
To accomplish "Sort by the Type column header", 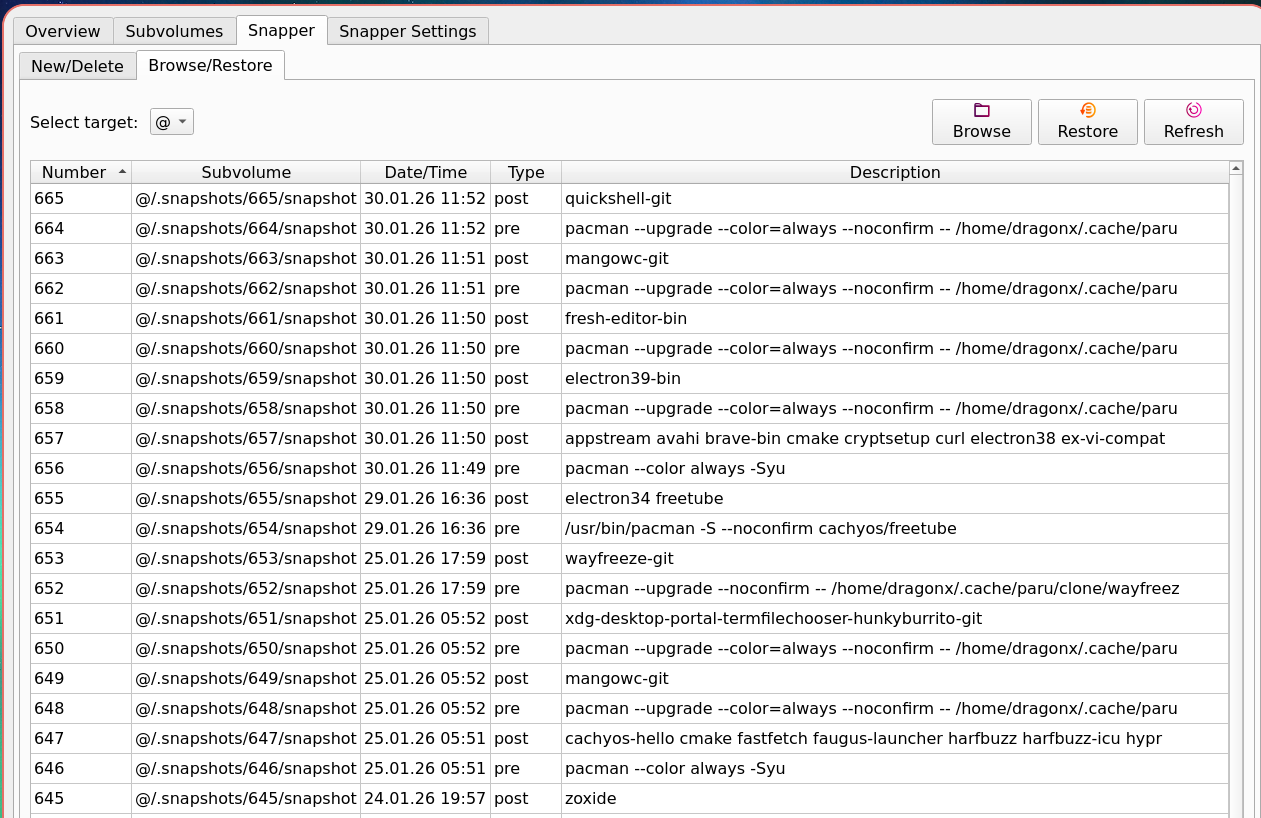I will click(525, 172).
